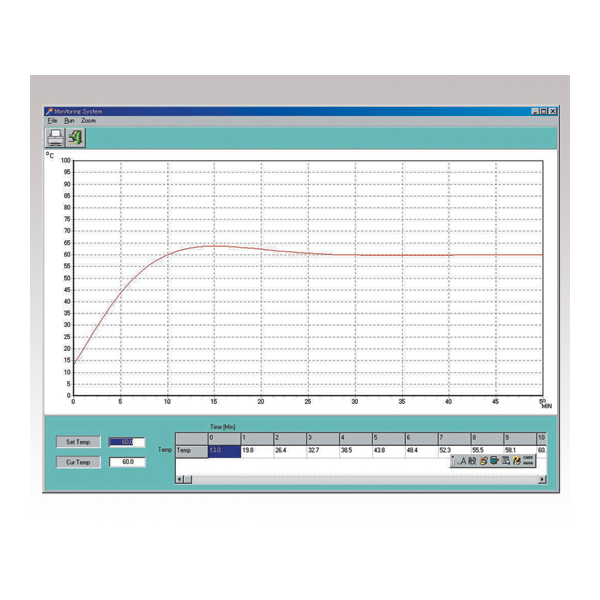This screenshot has width=600, height=600.
Task: Click the Temp row header cell
Action: click(192, 451)
